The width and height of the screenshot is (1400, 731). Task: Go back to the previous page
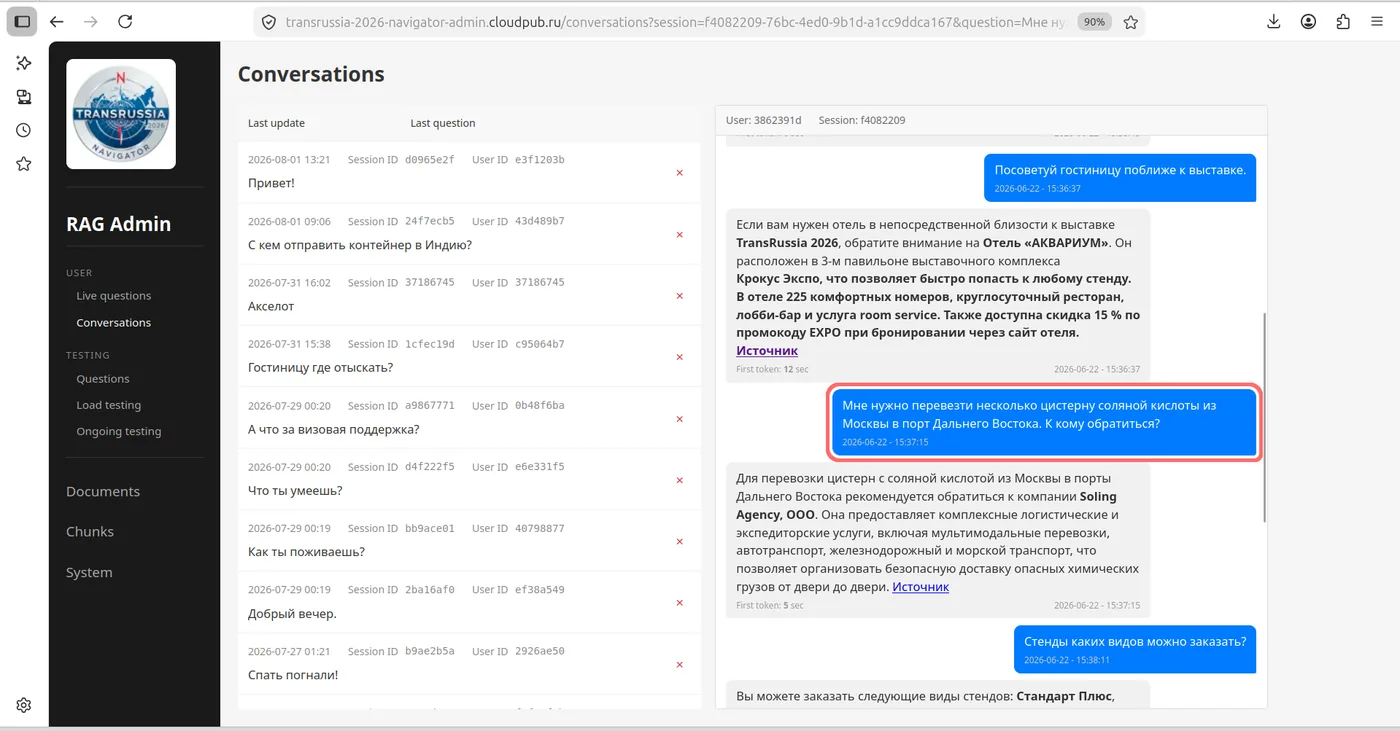click(x=57, y=21)
